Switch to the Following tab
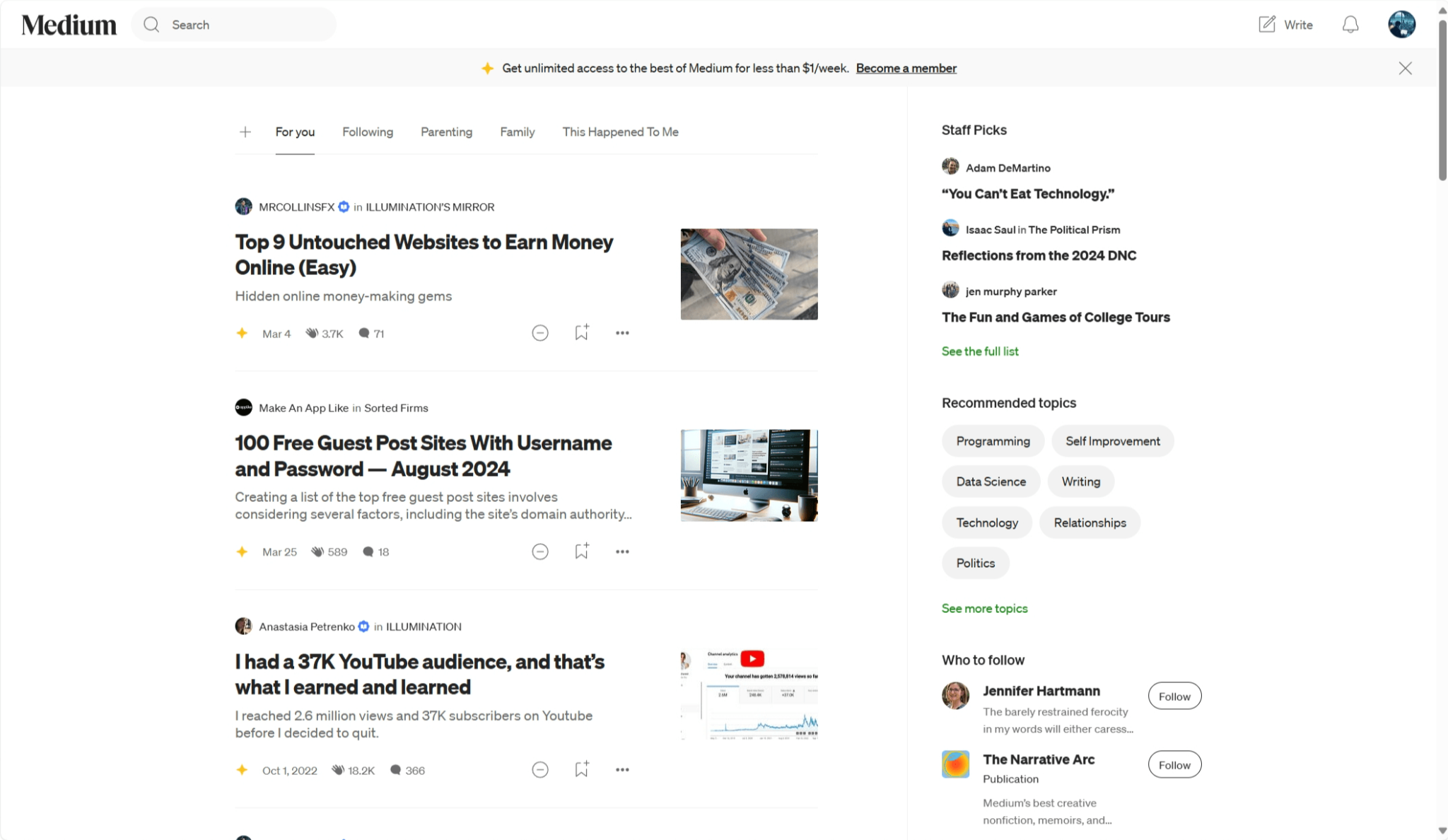Viewport: 1448px width, 840px height. click(x=367, y=132)
